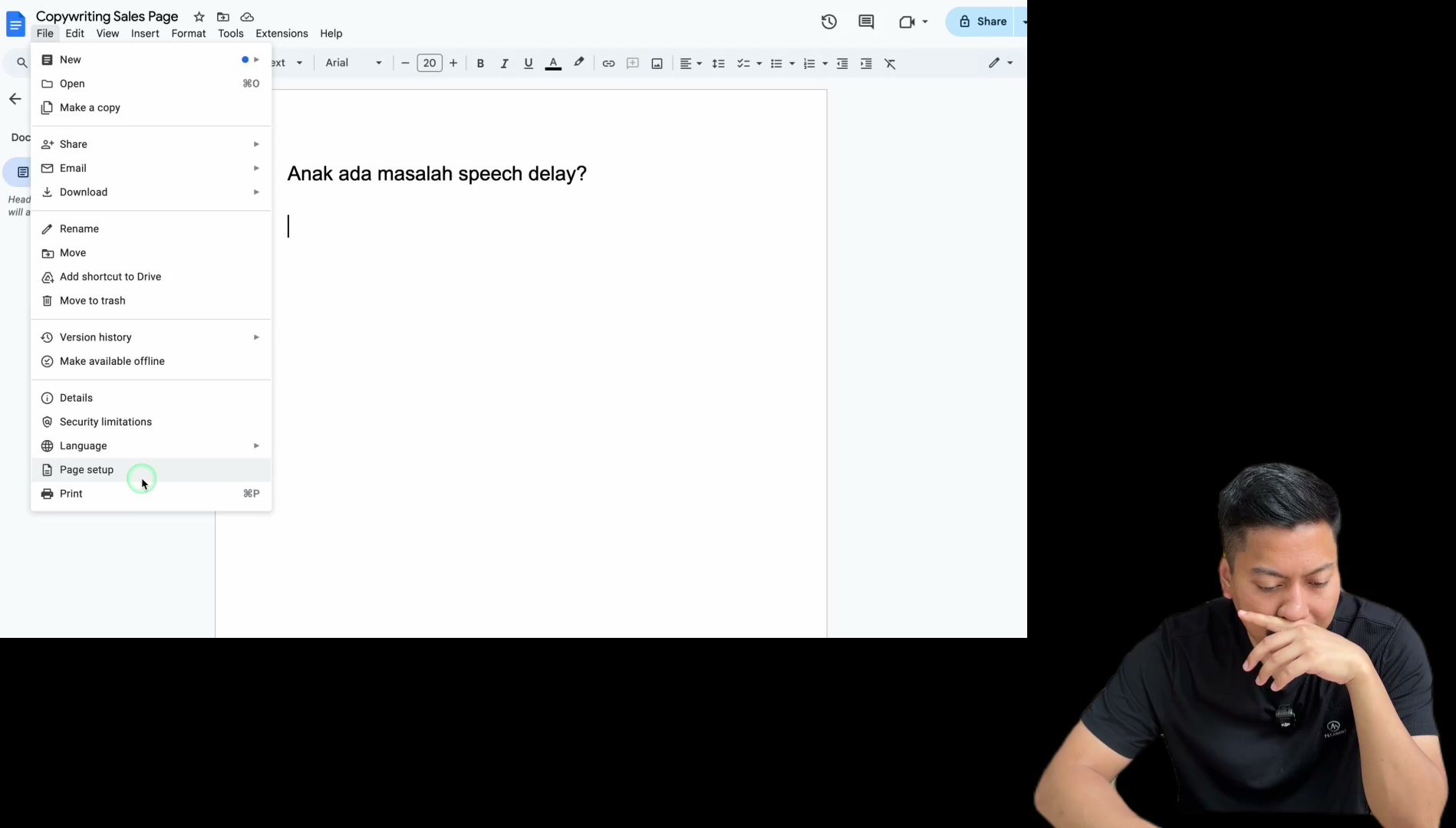This screenshot has height=828, width=1456.
Task: Toggle italic formatting in toolbar
Action: point(504,64)
